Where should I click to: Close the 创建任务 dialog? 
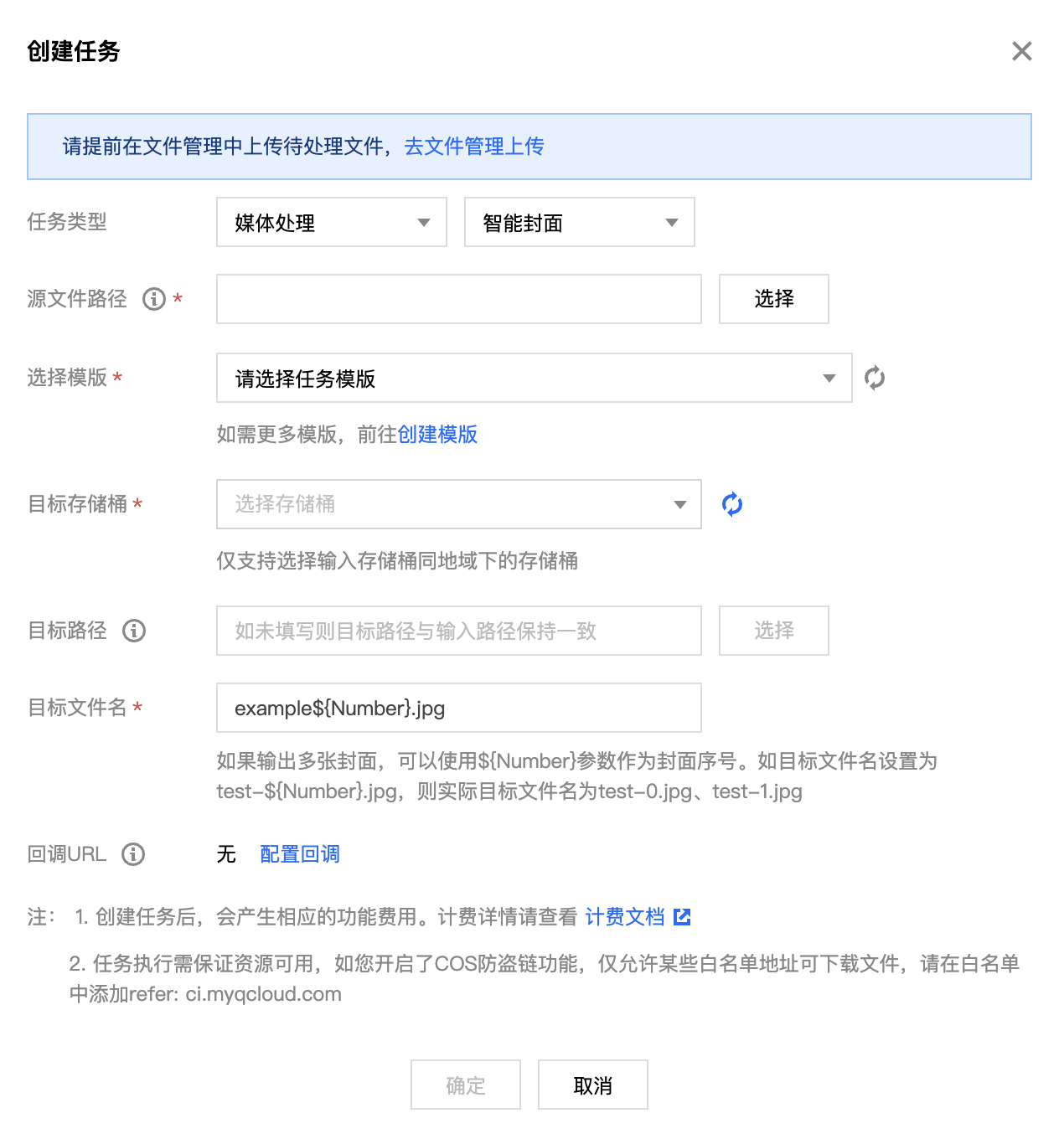coord(1021,51)
